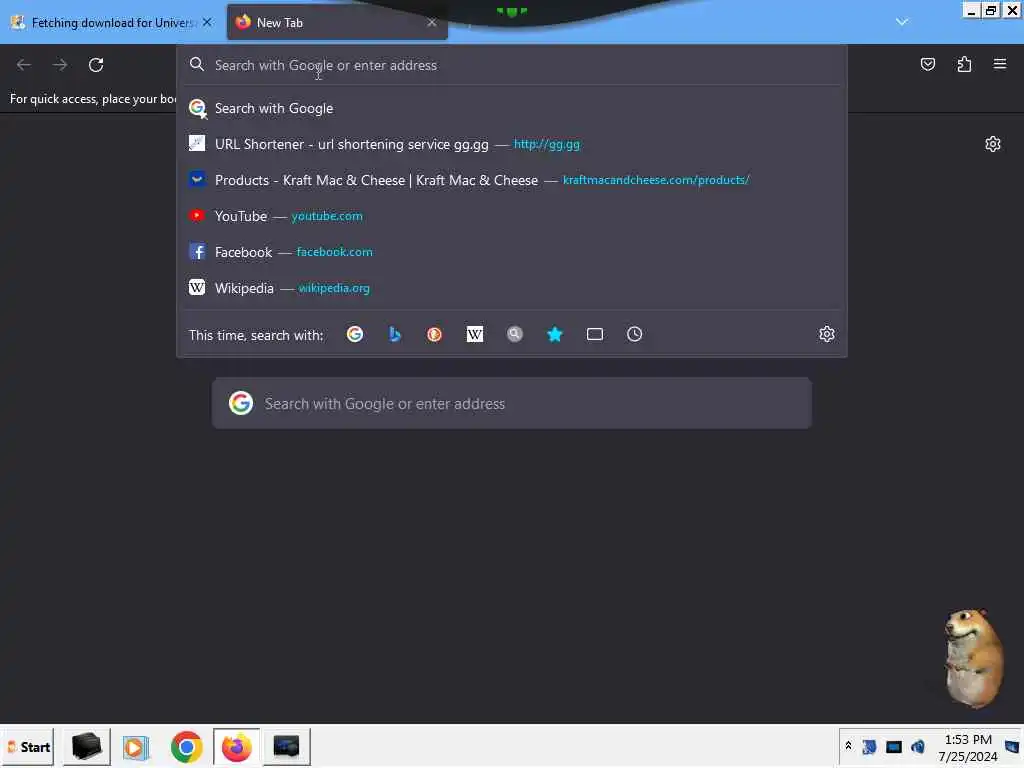Image resolution: width=1024 pixels, height=768 pixels.
Task: Open Google Chrome from taskbar
Action: (187, 747)
